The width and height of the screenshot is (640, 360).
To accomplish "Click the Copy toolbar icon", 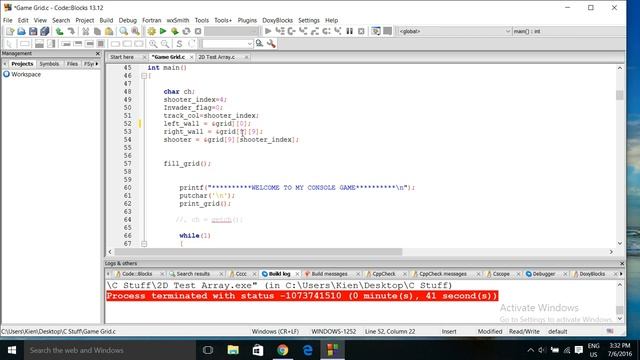I will coord(97,31).
